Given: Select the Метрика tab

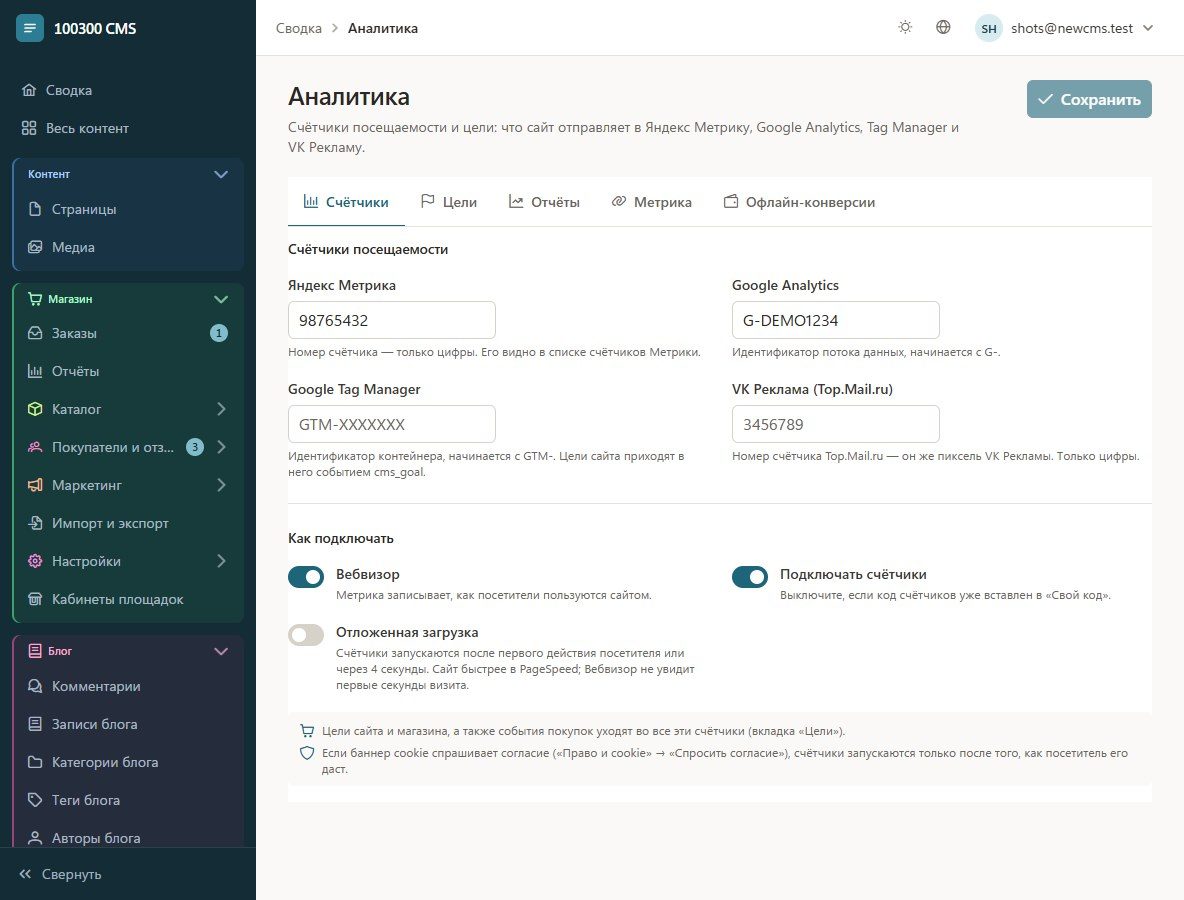Looking at the screenshot, I should (651, 202).
